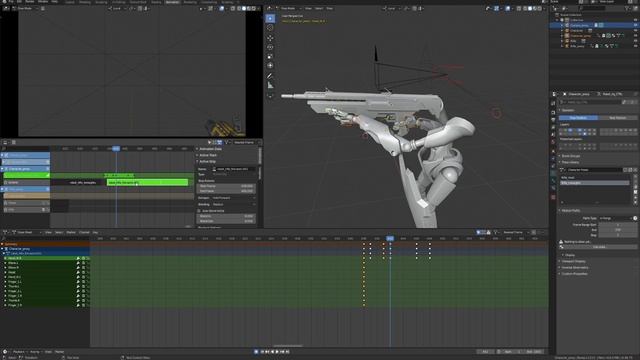Toggle visibility eye of Character in outliner

point(635,30)
